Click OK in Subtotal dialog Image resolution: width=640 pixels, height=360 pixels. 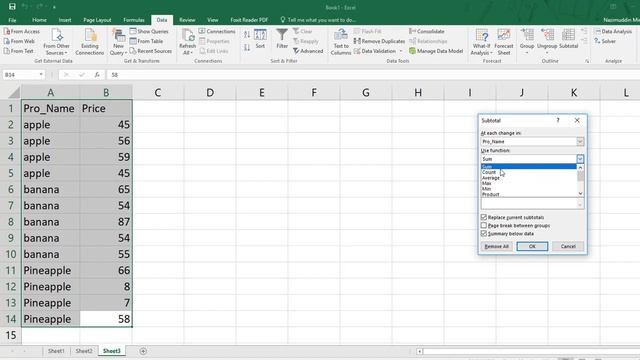tap(532, 246)
